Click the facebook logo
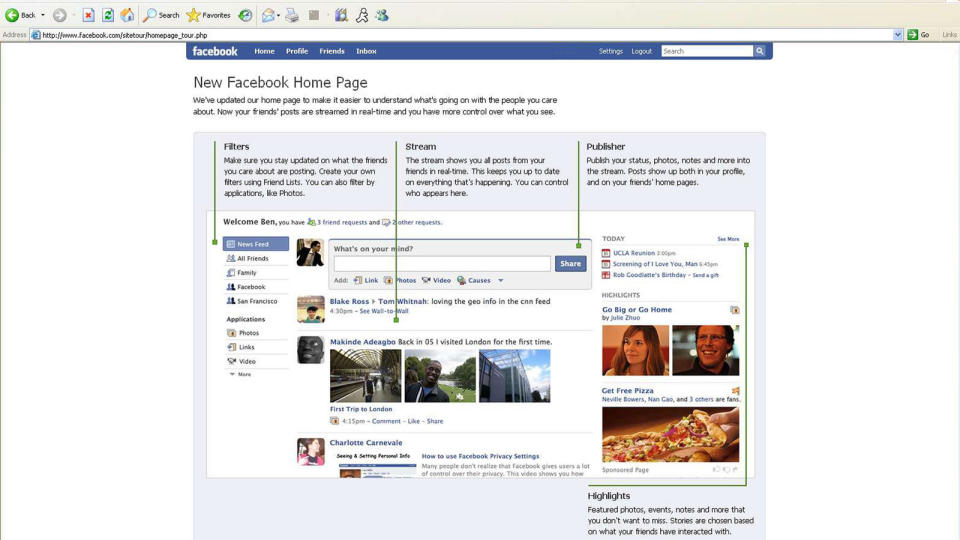The height and width of the screenshot is (540, 960). [215, 51]
